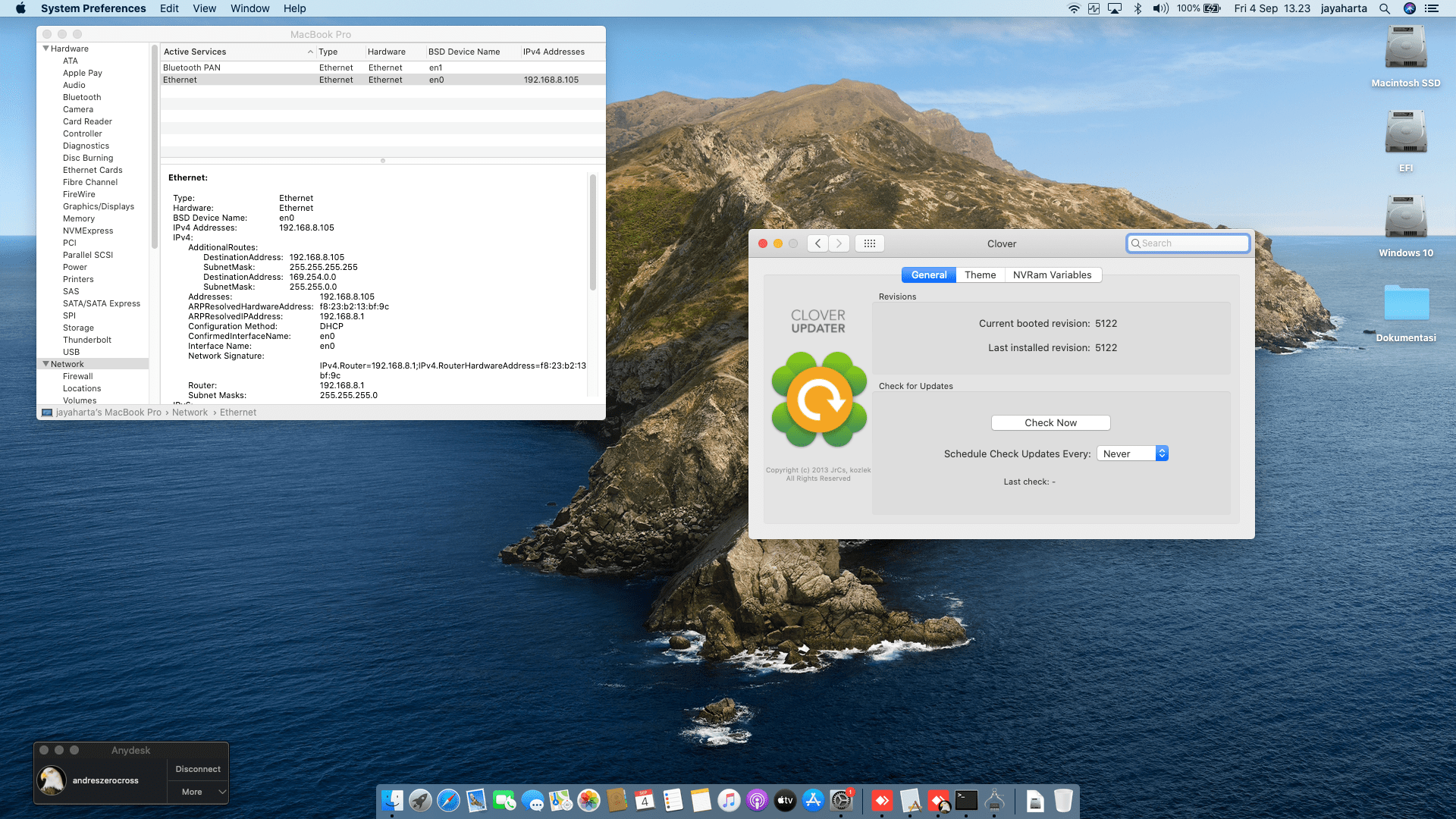Open Apple TV app from Dock
The image size is (1456, 819).
tap(785, 800)
